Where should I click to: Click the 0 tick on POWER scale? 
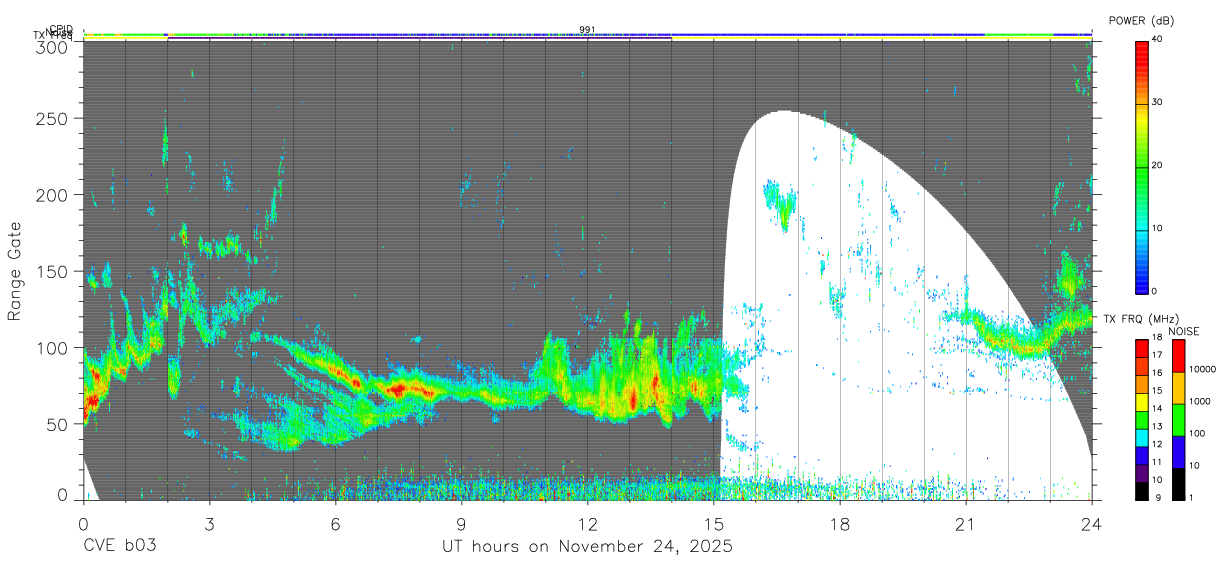coord(1154,291)
